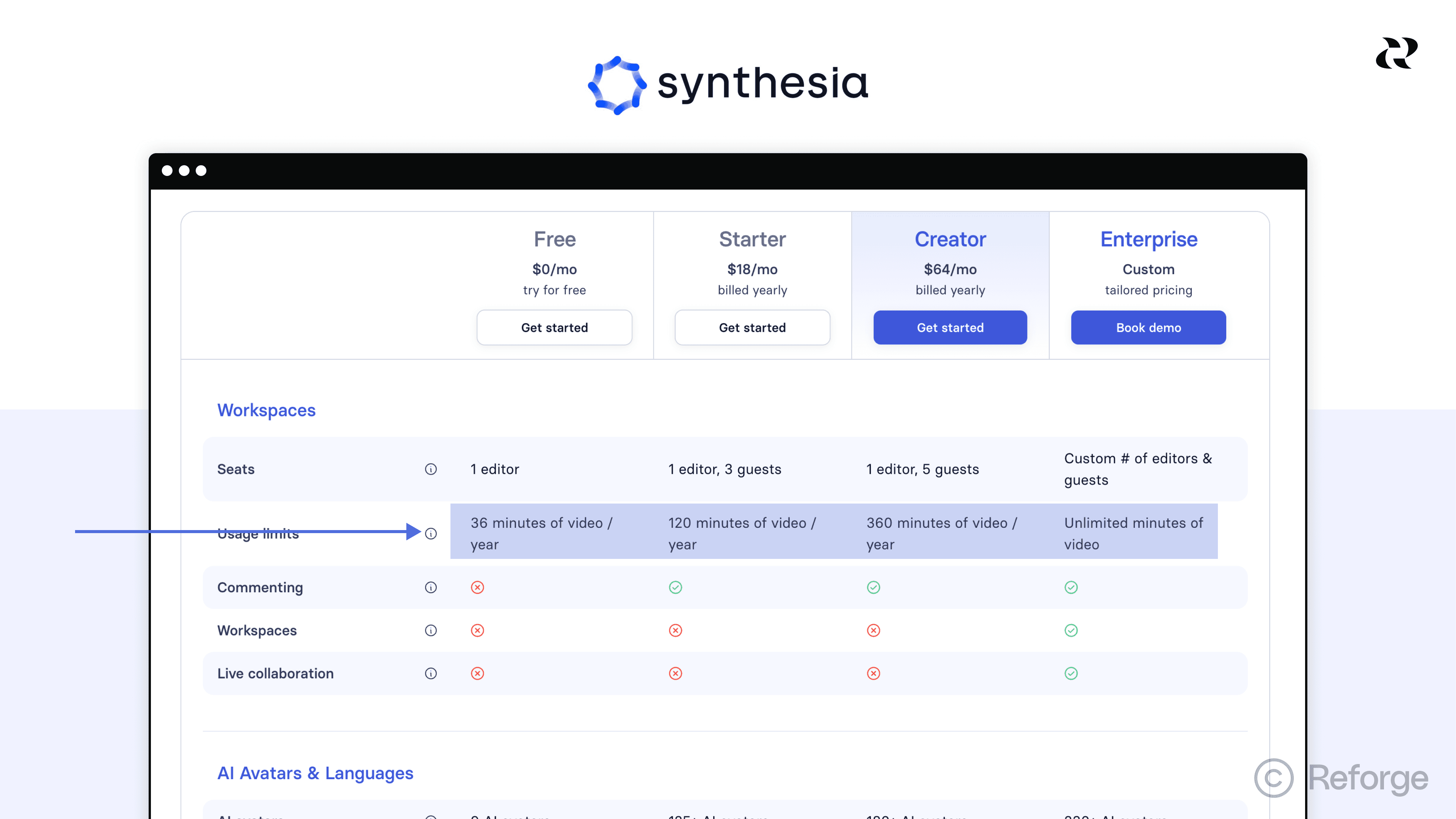
Task: Click the green check for Starter Commenting
Action: click(x=676, y=587)
